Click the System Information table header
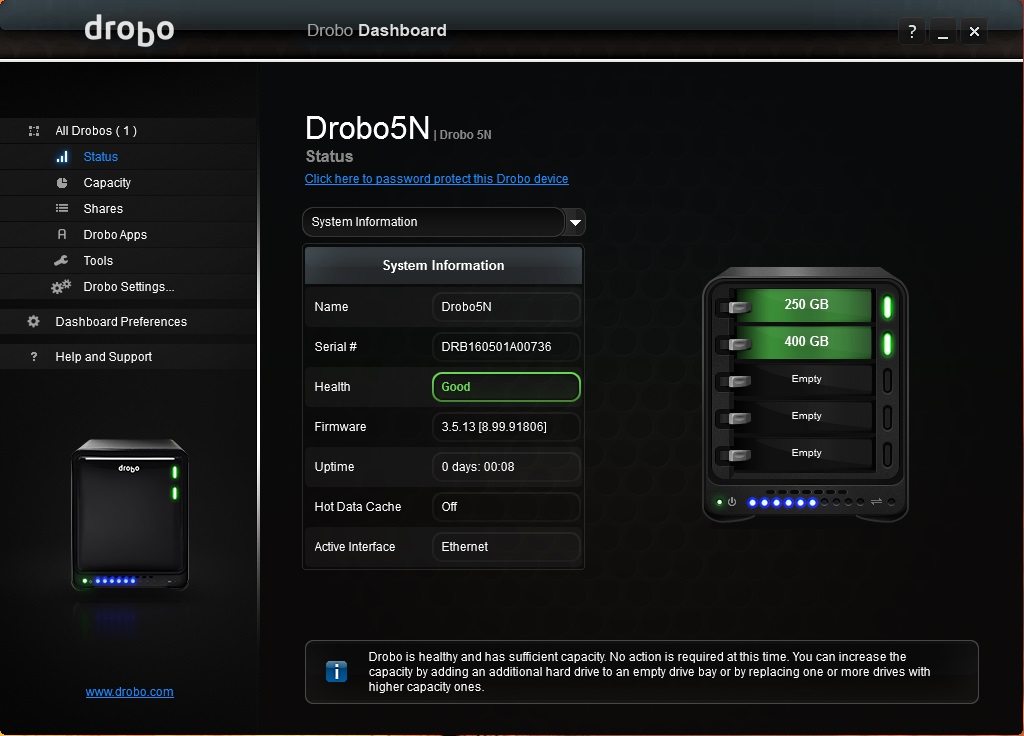The height and width of the screenshot is (736, 1024). [443, 265]
